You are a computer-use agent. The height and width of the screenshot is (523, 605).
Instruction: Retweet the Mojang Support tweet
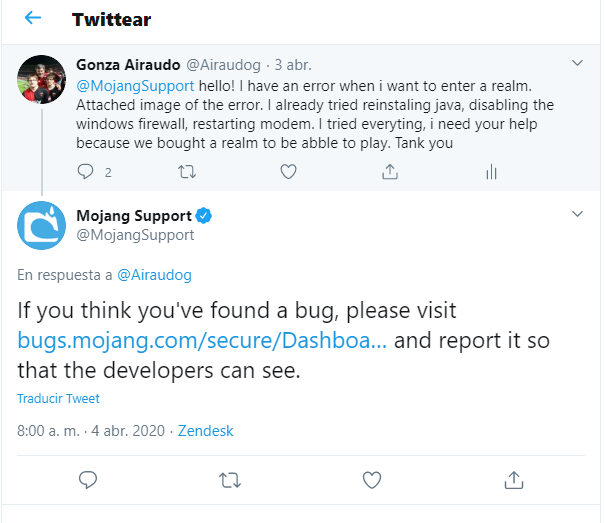point(229,480)
